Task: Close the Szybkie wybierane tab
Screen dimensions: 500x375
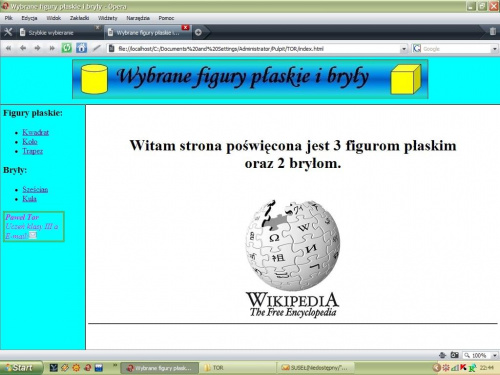Action: click(97, 27)
